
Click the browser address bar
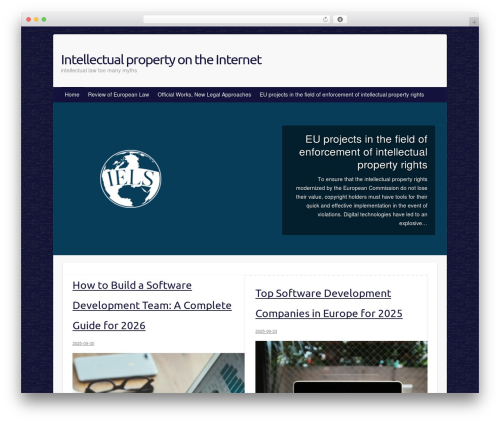tap(237, 19)
